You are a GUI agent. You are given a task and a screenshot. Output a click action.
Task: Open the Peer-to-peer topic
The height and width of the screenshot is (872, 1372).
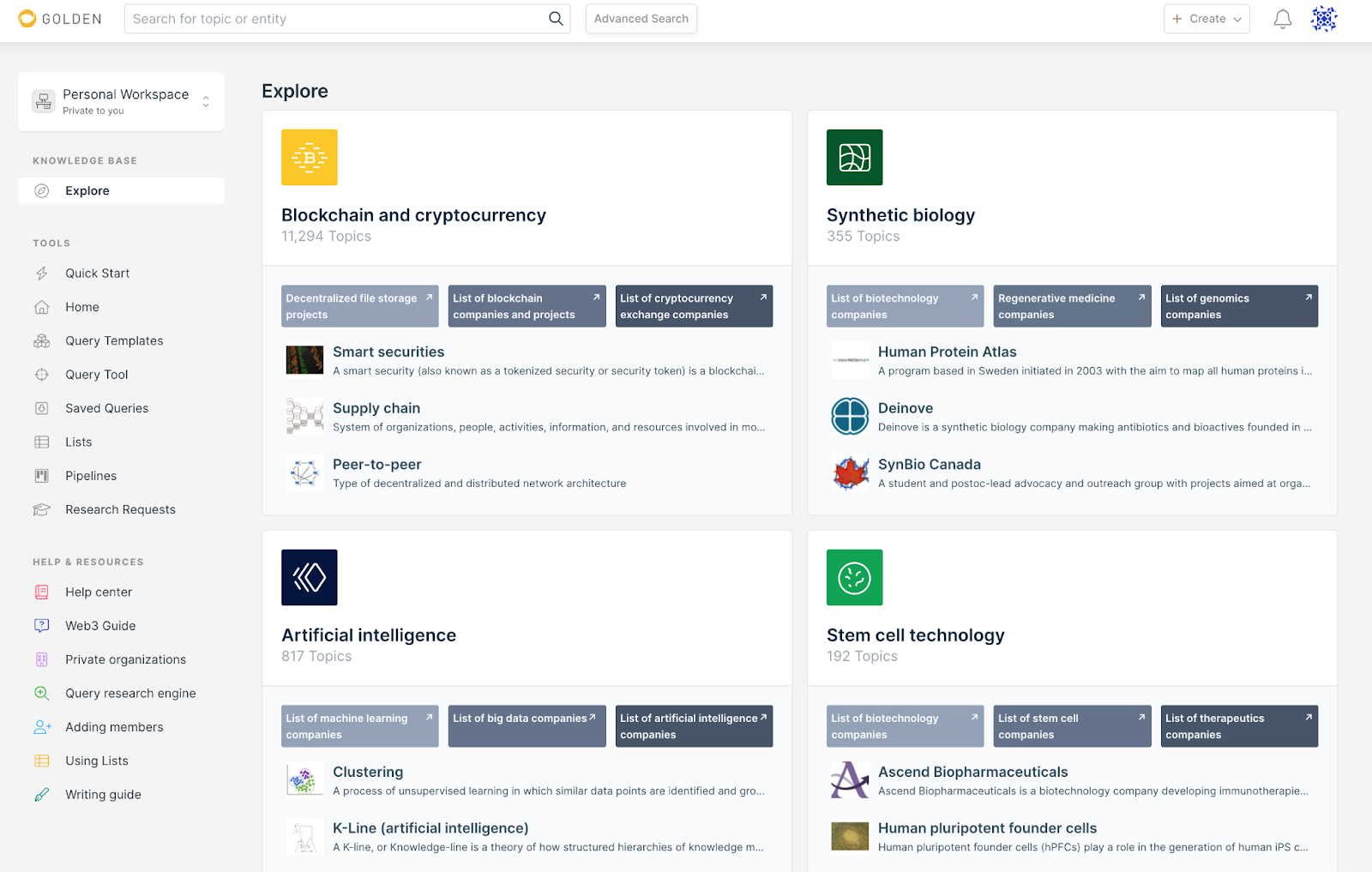(377, 465)
